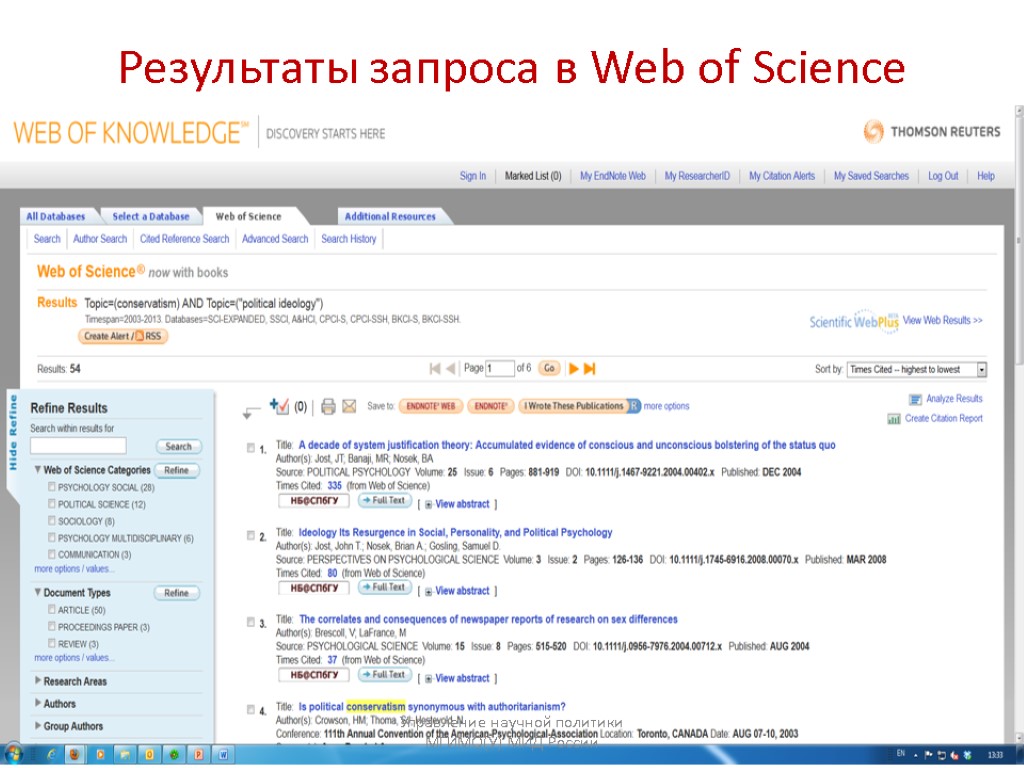Click the ResearcherID R badge icon
This screenshot has height=768, width=1024.
[x=634, y=406]
